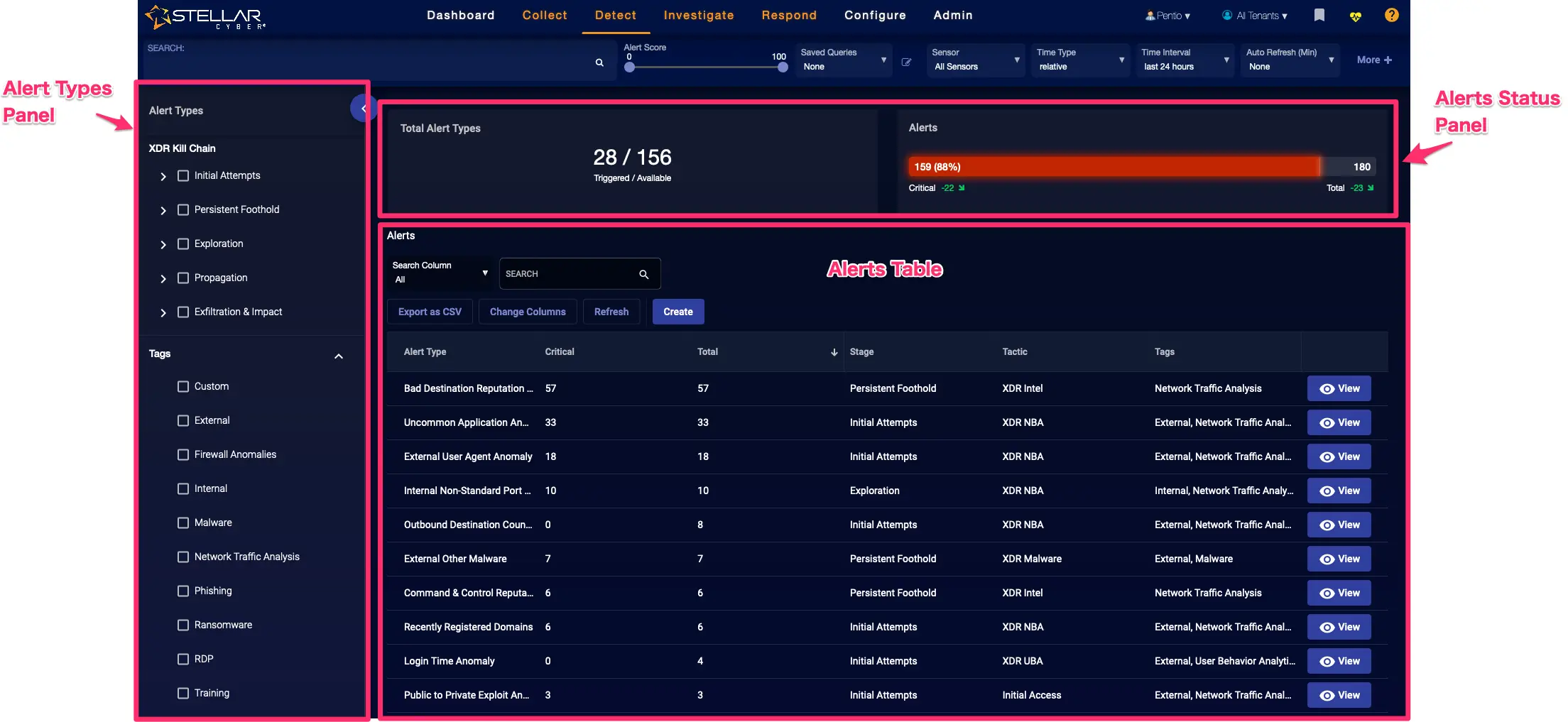Click the magnifier in the main search bar
This screenshot has height=722, width=1568.
[x=599, y=62]
